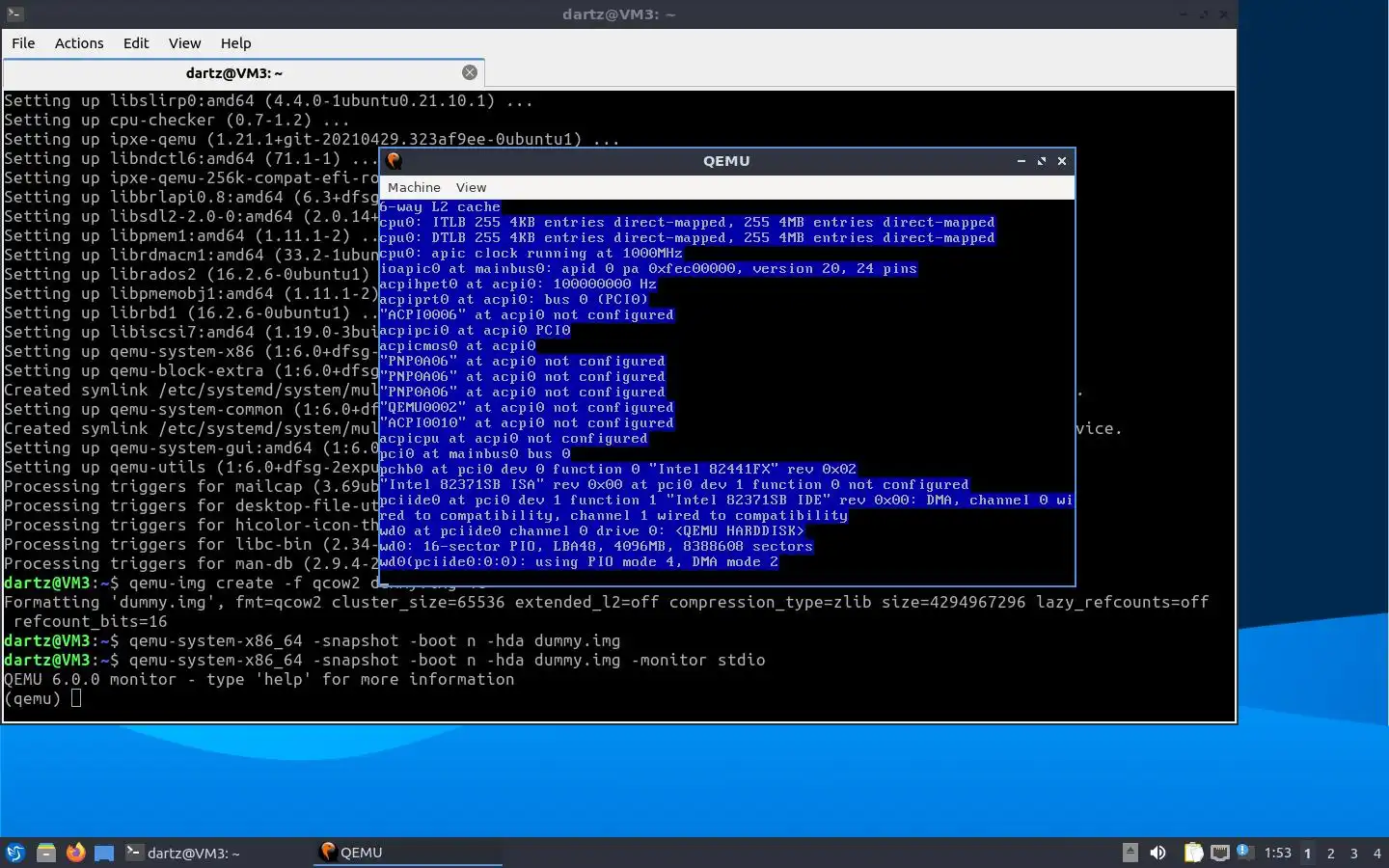
Task: Click the terminal window icon in title bar
Action: (14, 14)
